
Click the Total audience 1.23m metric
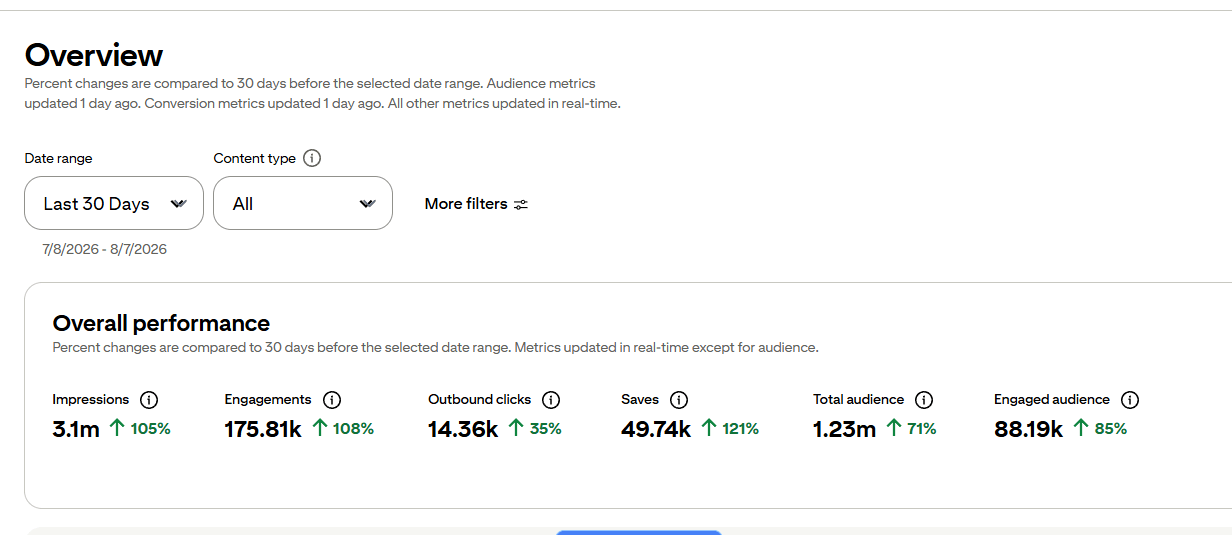tap(845, 429)
